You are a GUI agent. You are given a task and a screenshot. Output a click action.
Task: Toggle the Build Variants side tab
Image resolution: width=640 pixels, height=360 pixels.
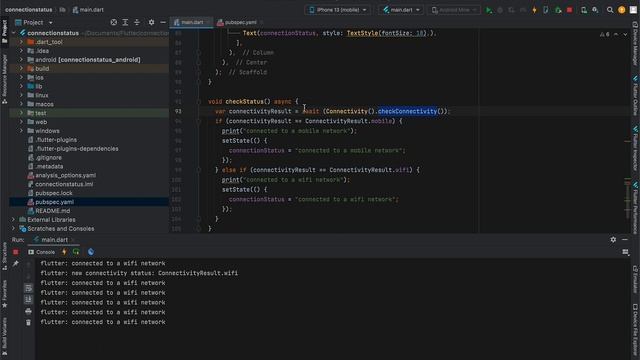coord(4,335)
